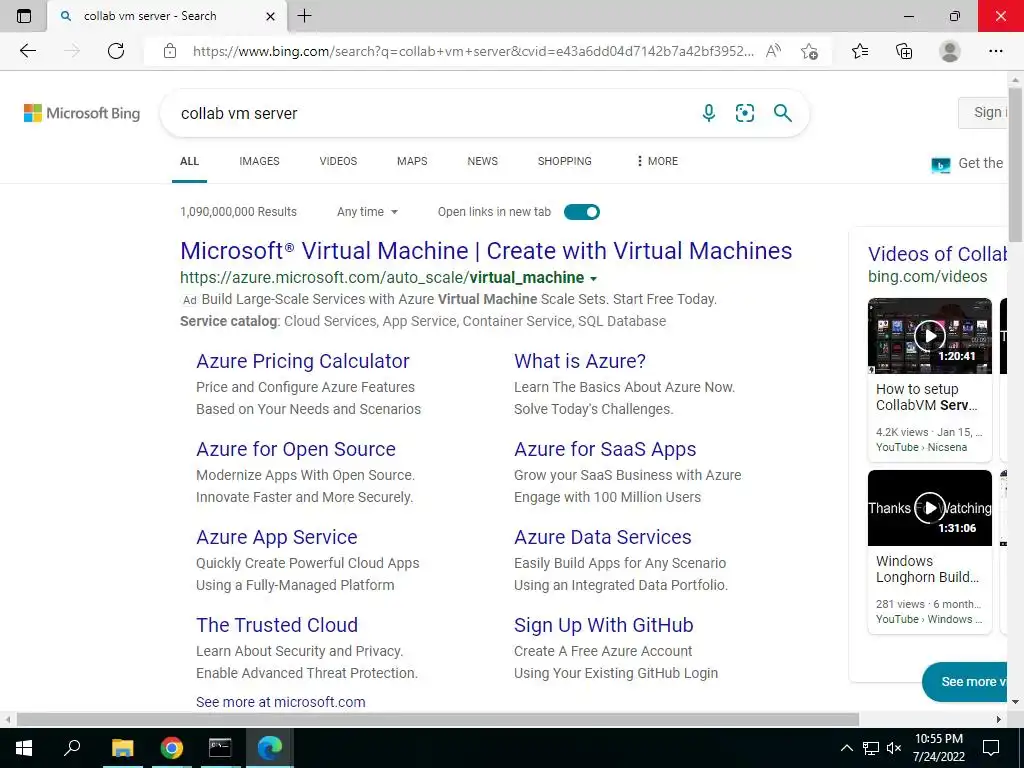Click the 'See more videos' button

(x=967, y=681)
